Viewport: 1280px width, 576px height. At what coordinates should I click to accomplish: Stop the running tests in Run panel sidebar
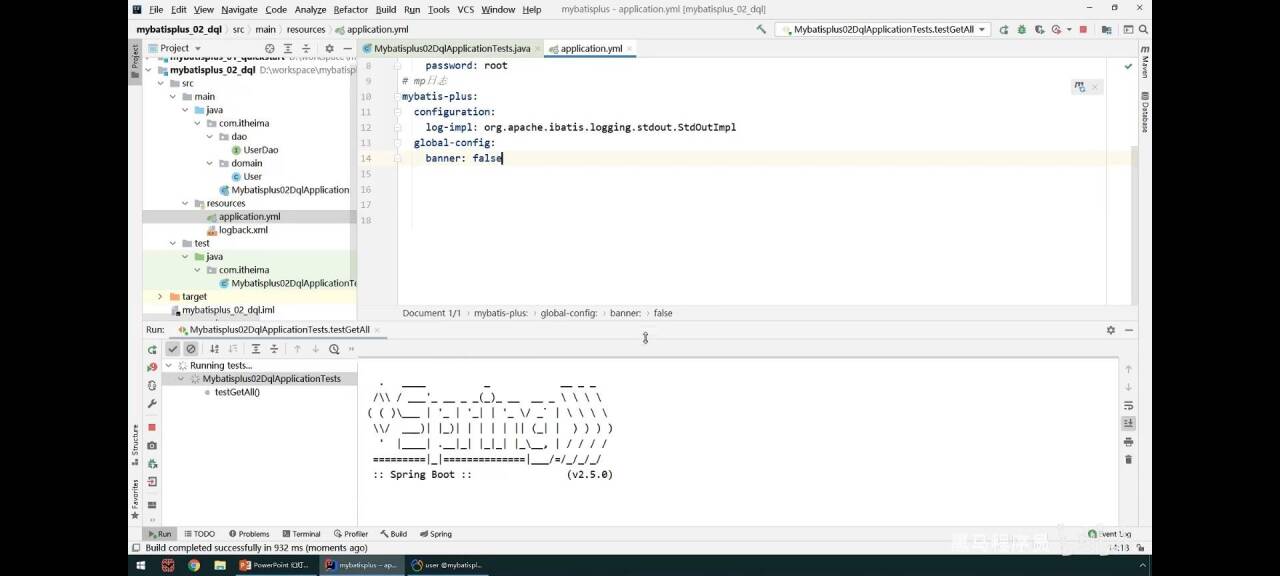[x=152, y=427]
